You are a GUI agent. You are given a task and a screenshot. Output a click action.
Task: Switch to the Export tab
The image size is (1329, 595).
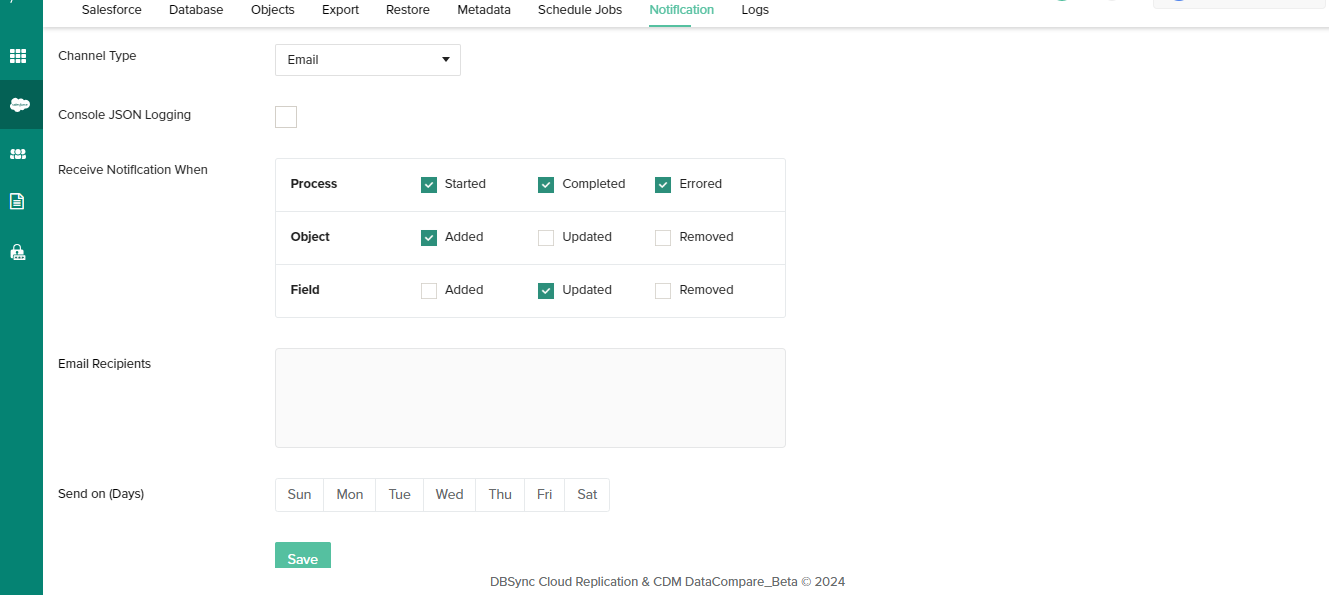[340, 10]
